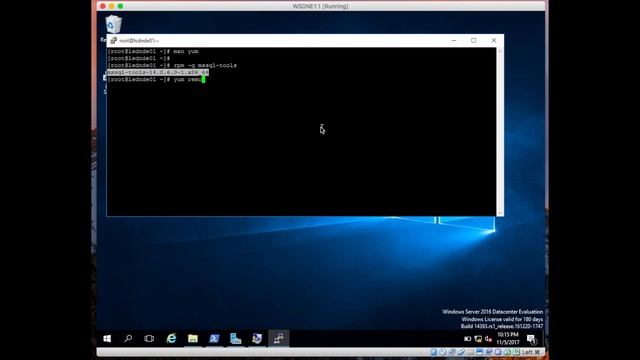
Task: Open the Recycle Bin desktop icon
Action: point(113,24)
